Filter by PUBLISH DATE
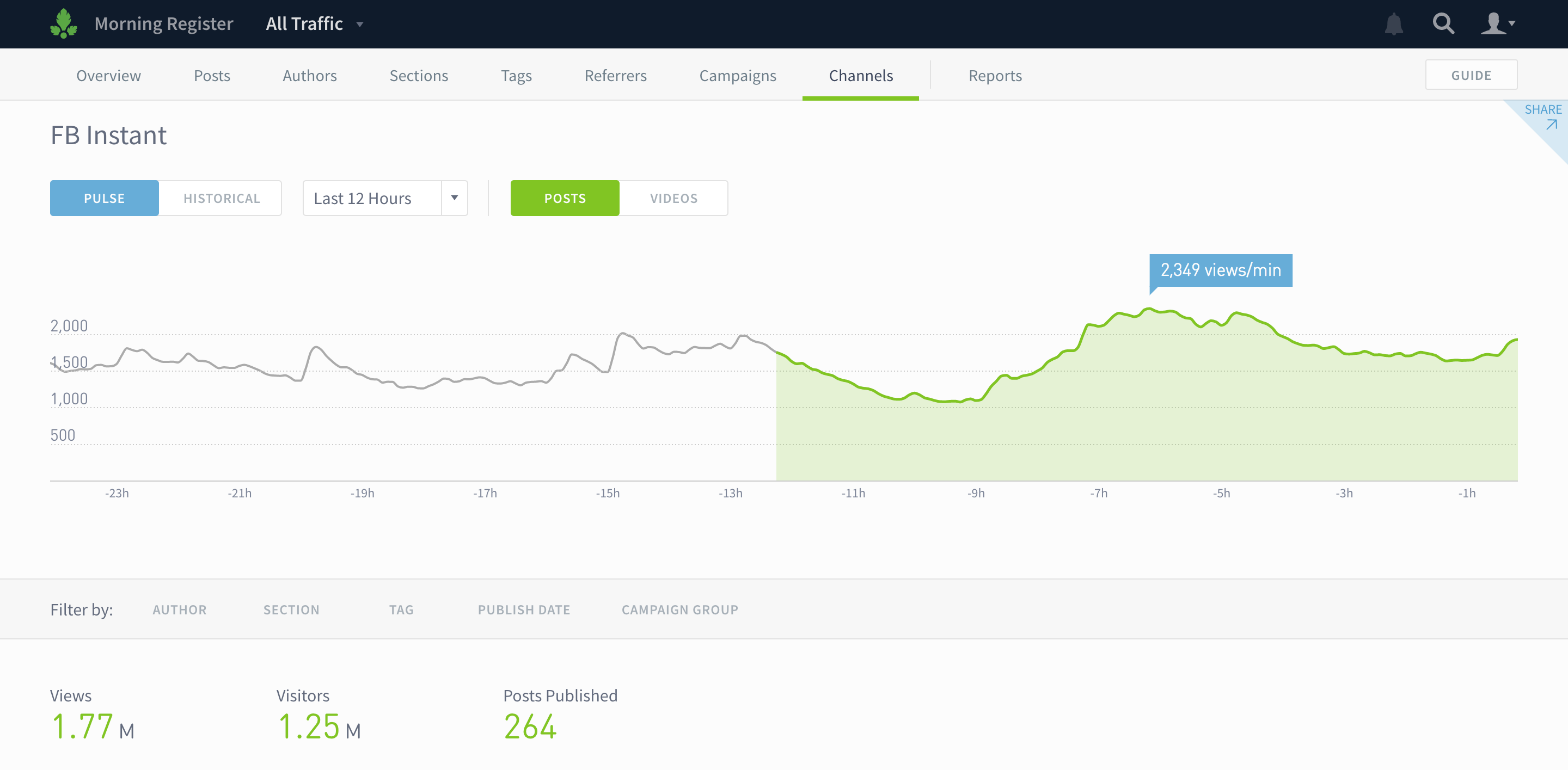This screenshot has width=1568, height=770. (523, 609)
